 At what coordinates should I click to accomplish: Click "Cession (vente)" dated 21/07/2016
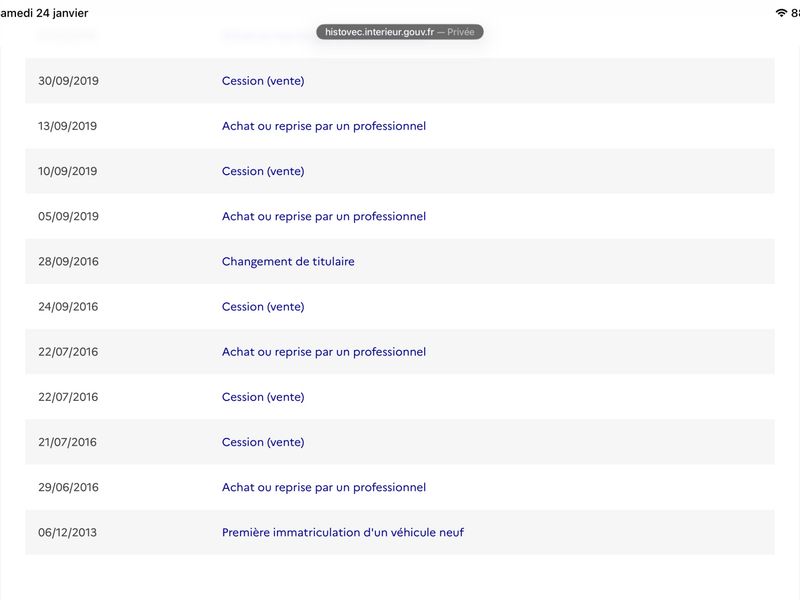pos(263,442)
